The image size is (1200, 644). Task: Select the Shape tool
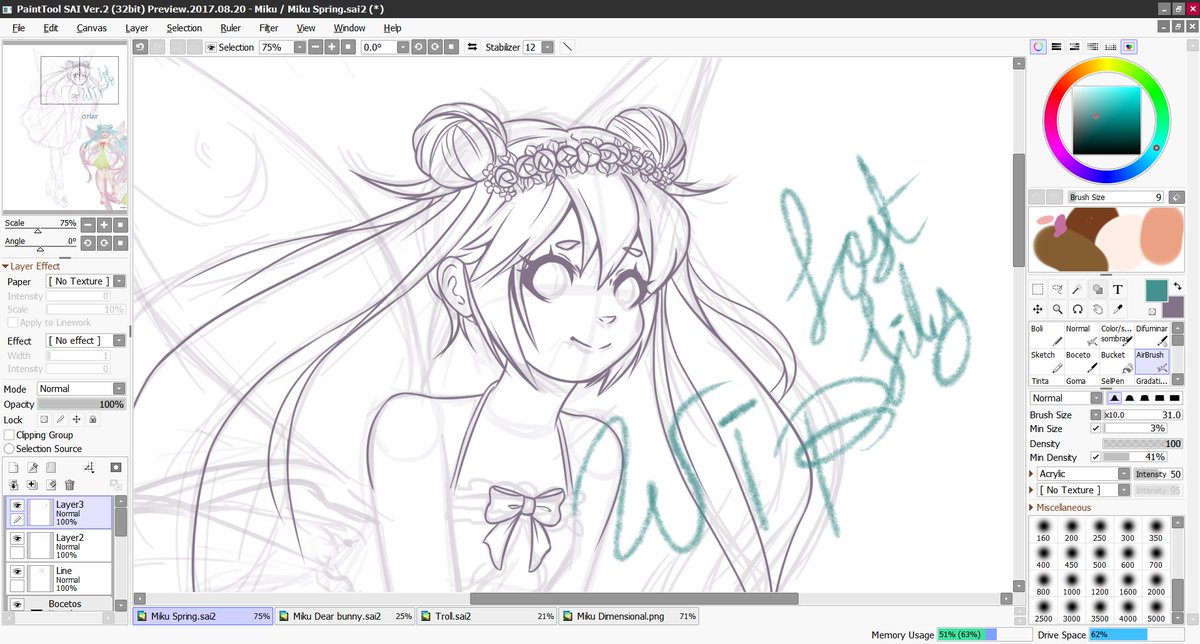coord(1098,289)
